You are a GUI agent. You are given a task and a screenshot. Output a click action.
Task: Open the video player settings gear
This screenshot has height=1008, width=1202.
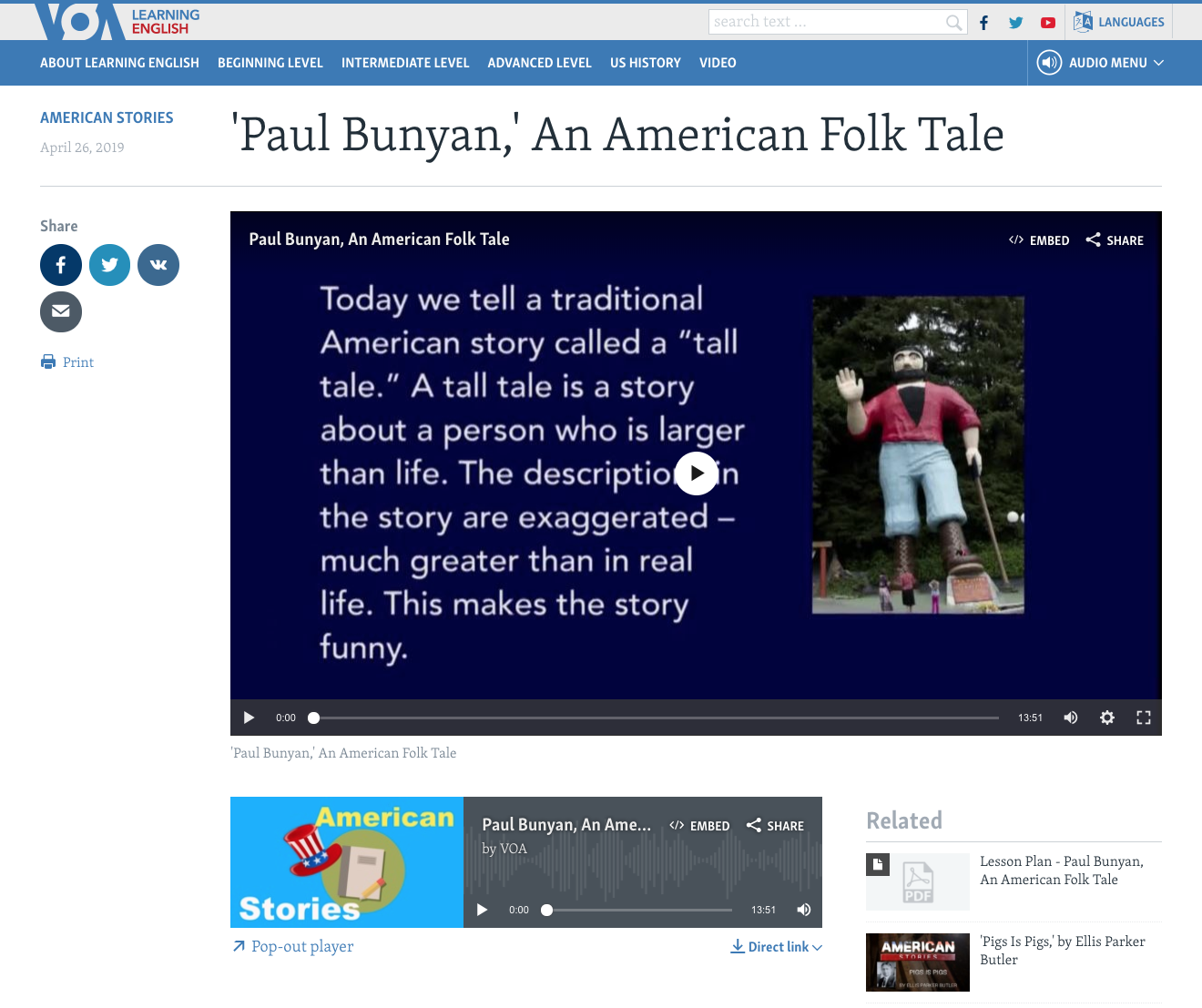click(1106, 718)
